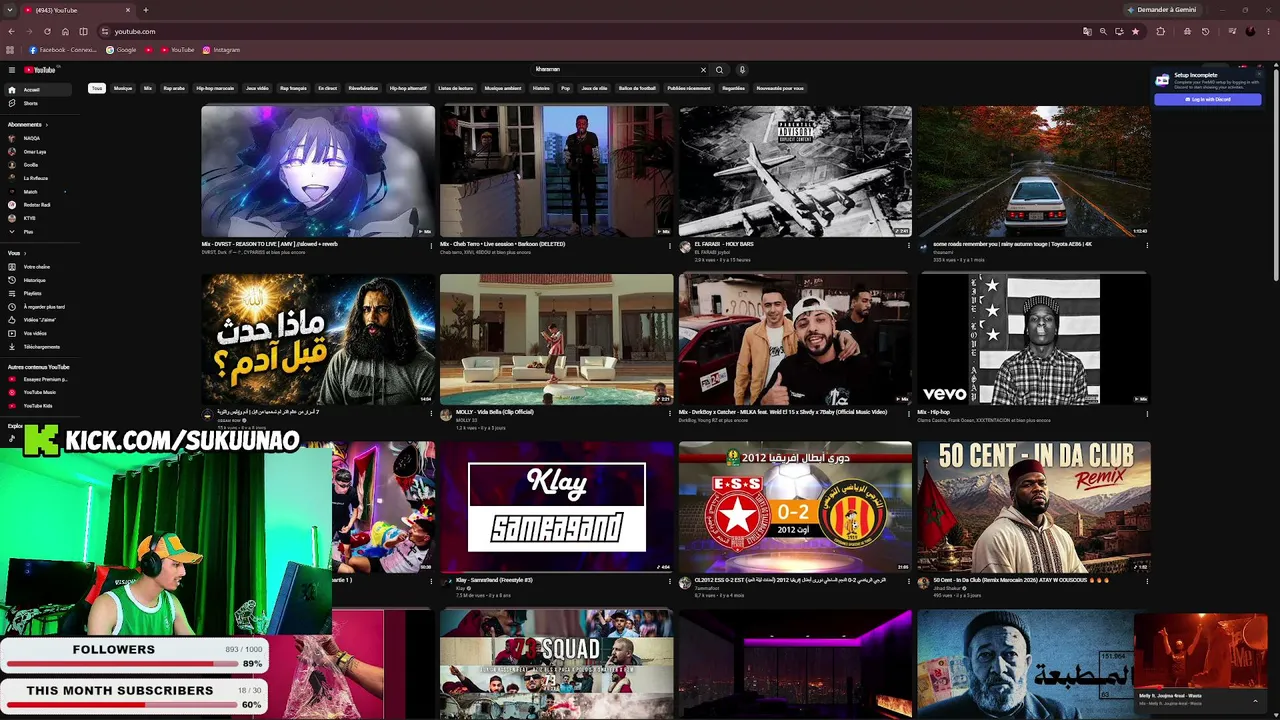Screen dimensions: 1280x720
Task: Open the browser extensions puzzle icon
Action: pos(1160,31)
